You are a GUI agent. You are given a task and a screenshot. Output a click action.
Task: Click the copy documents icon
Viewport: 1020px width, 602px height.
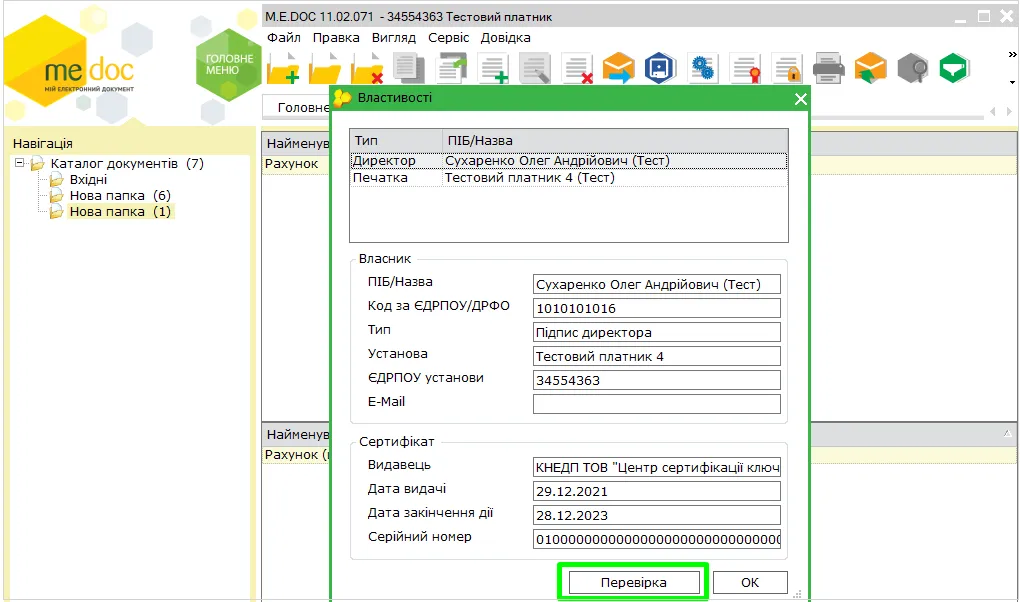point(409,69)
